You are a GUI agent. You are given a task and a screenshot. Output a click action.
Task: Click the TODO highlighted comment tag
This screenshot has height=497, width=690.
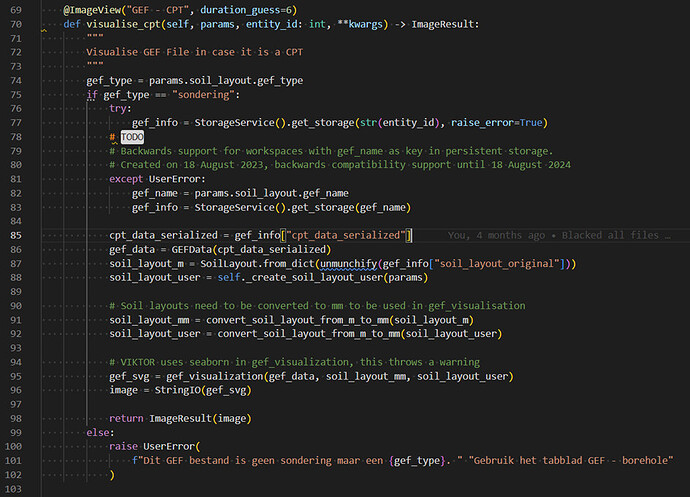(132, 137)
